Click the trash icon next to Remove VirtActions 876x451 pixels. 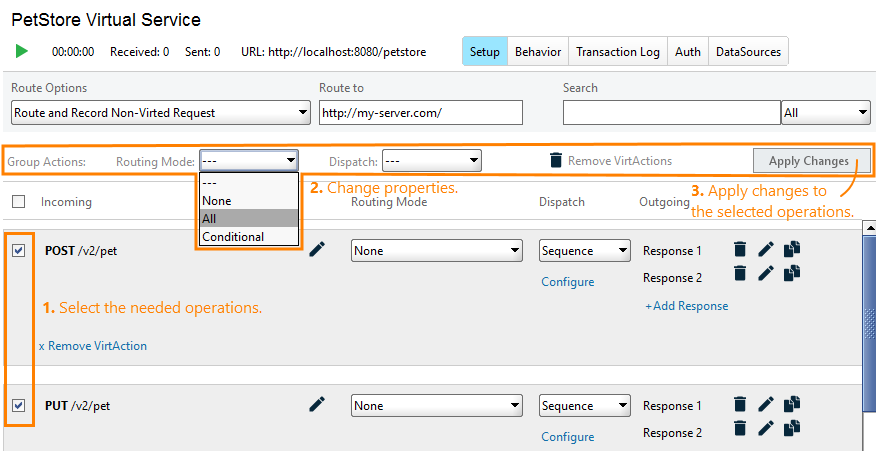555,160
